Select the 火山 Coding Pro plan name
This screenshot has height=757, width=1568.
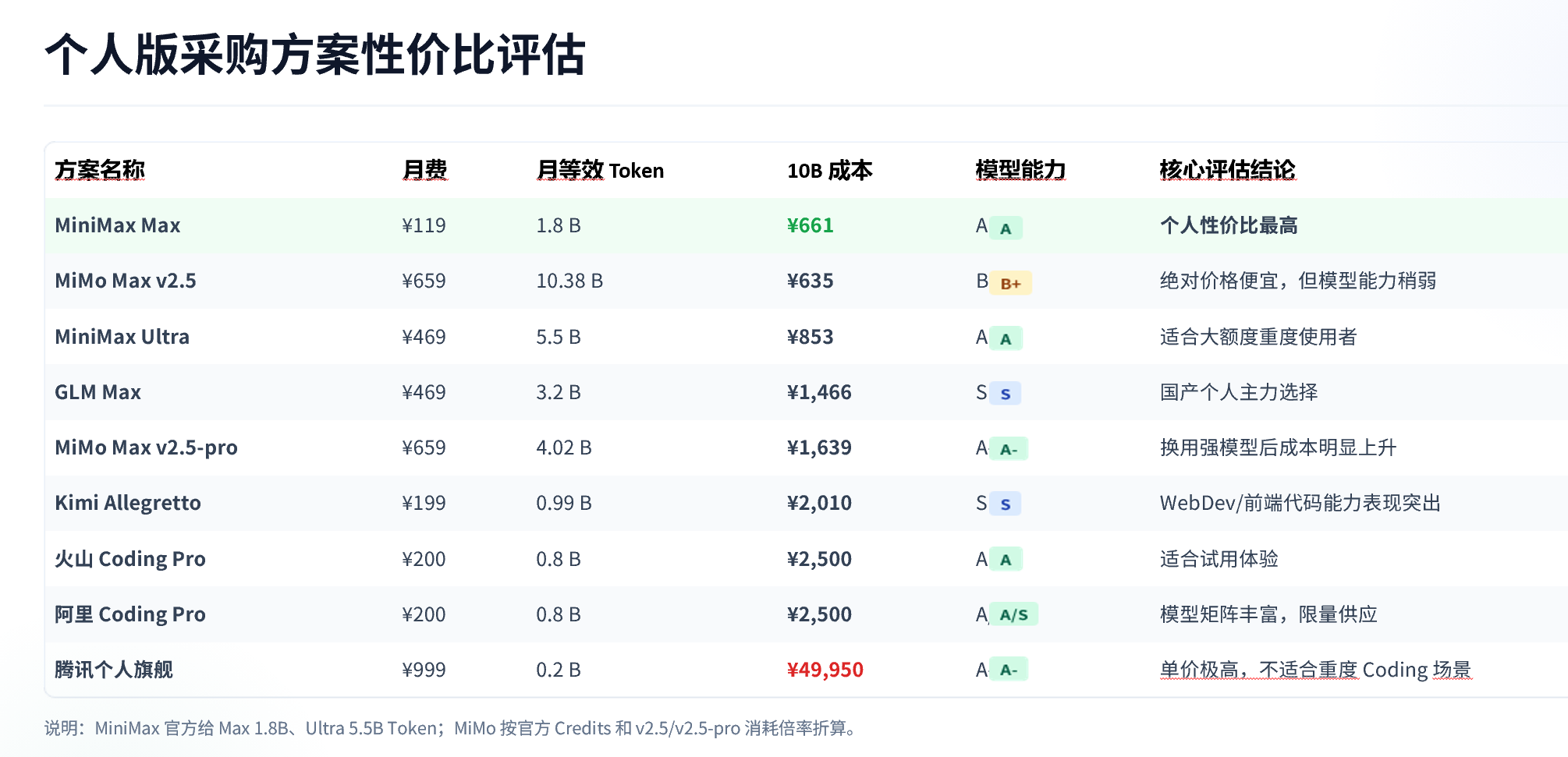tap(130, 559)
